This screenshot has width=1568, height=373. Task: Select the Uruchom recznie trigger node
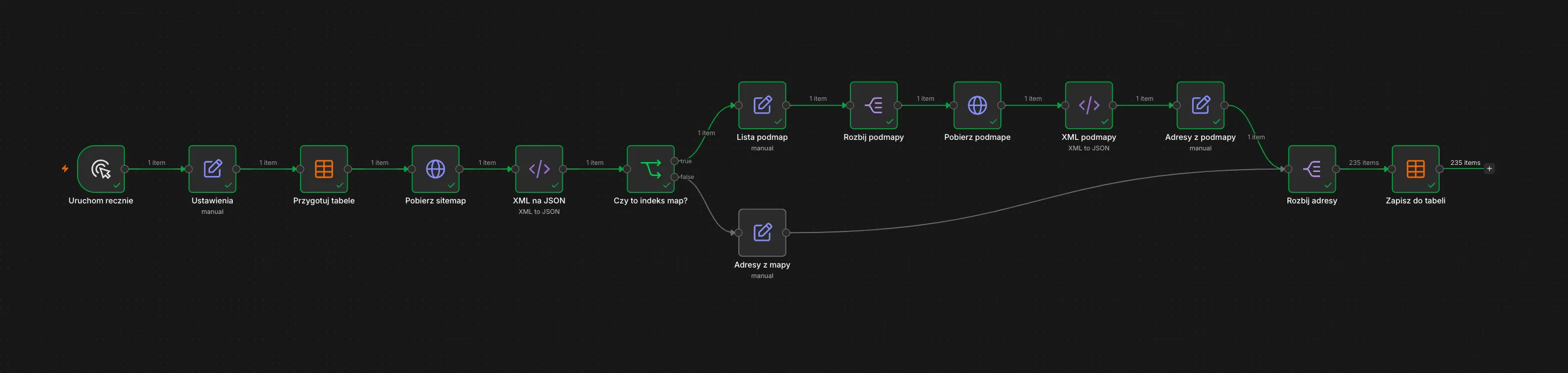tap(101, 168)
